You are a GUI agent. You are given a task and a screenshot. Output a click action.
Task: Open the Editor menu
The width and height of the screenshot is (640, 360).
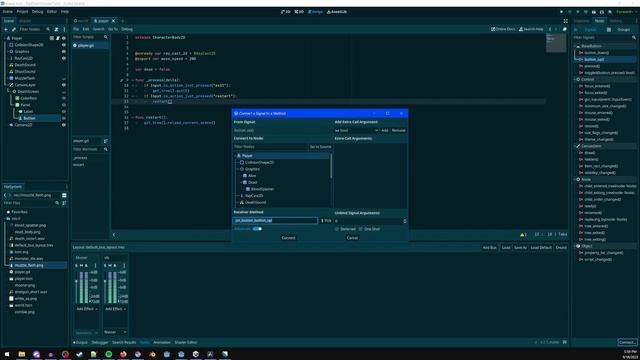[52, 12]
